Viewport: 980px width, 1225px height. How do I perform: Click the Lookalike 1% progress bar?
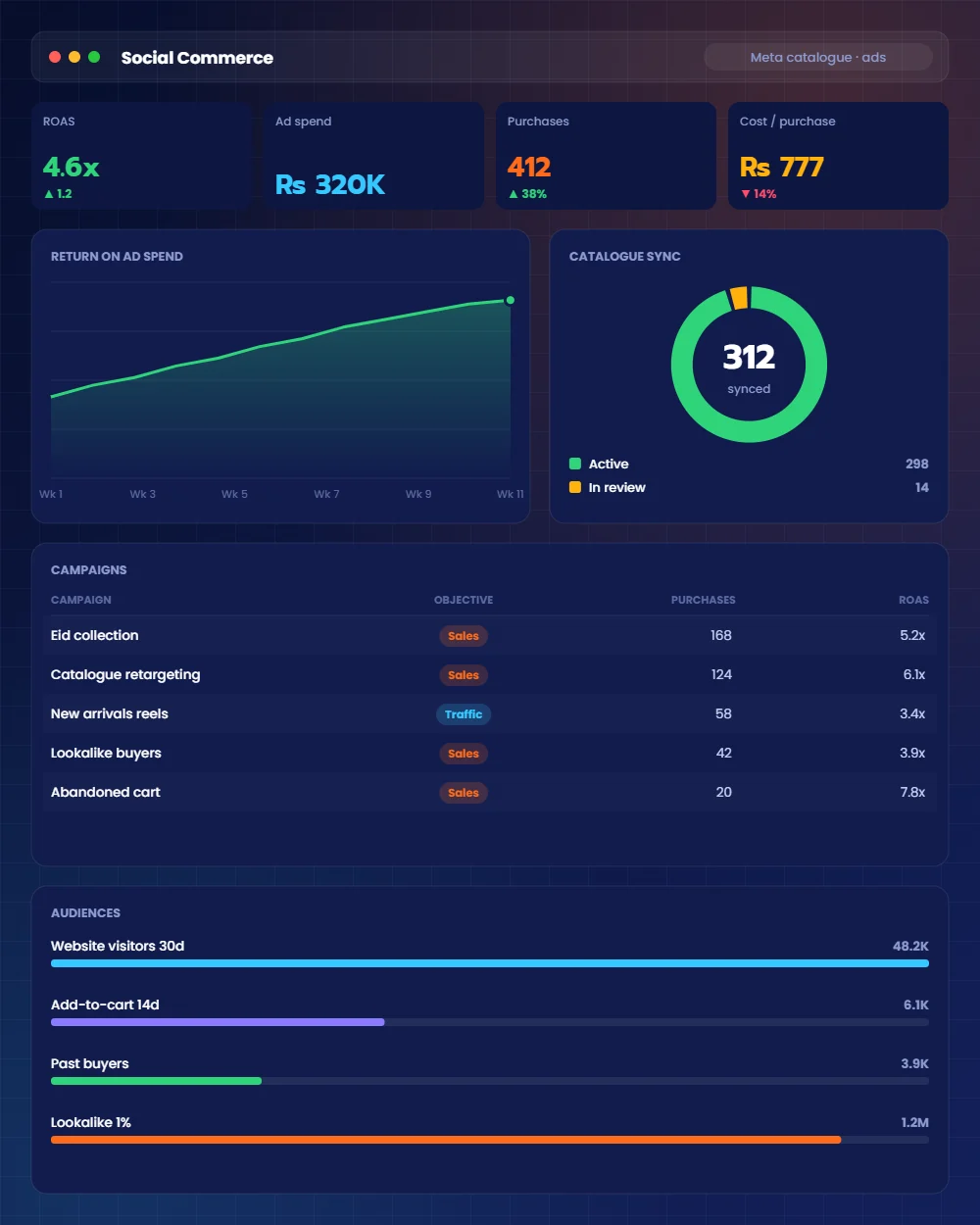(490, 1140)
